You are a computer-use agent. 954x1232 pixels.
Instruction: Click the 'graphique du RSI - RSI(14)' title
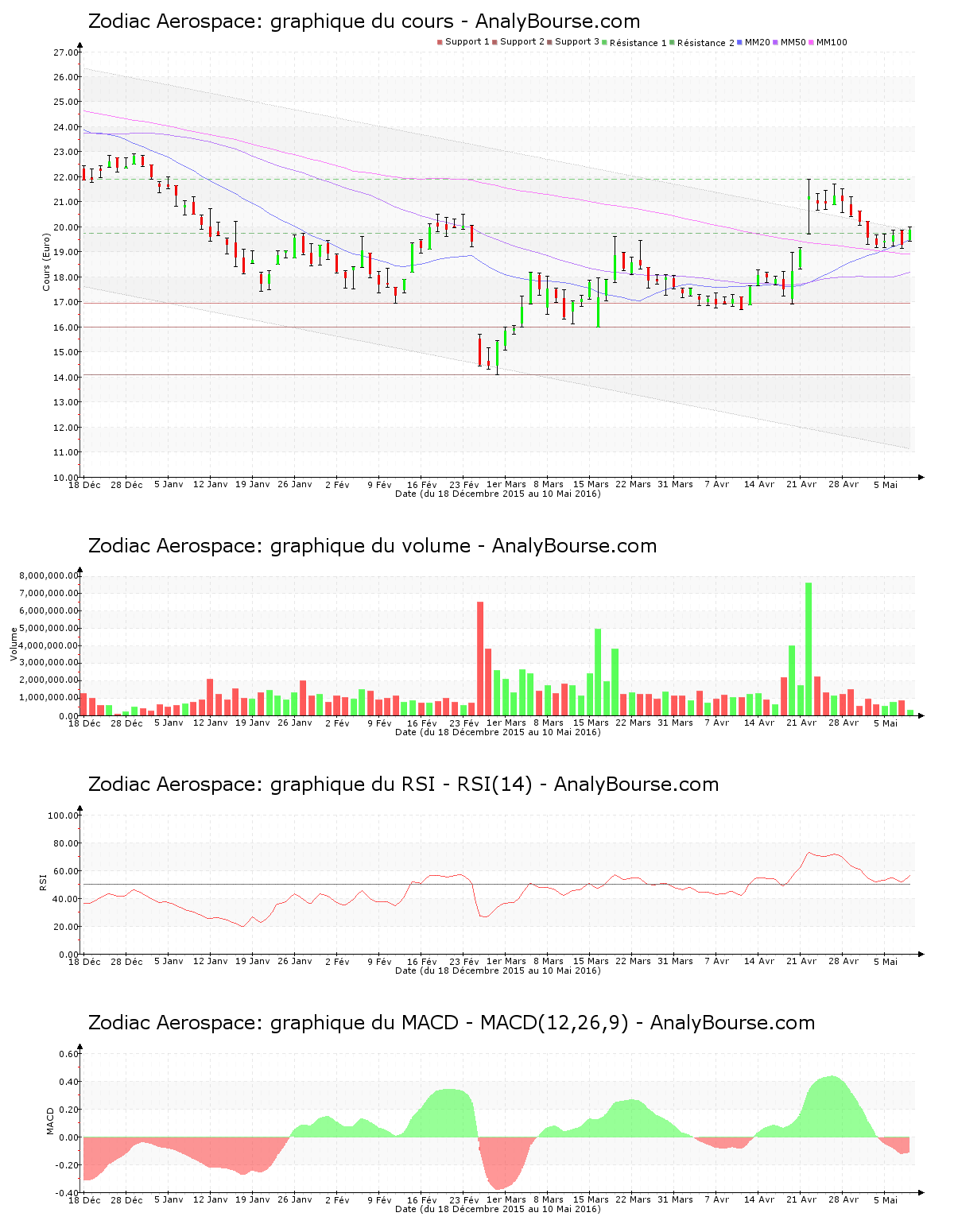tap(403, 785)
